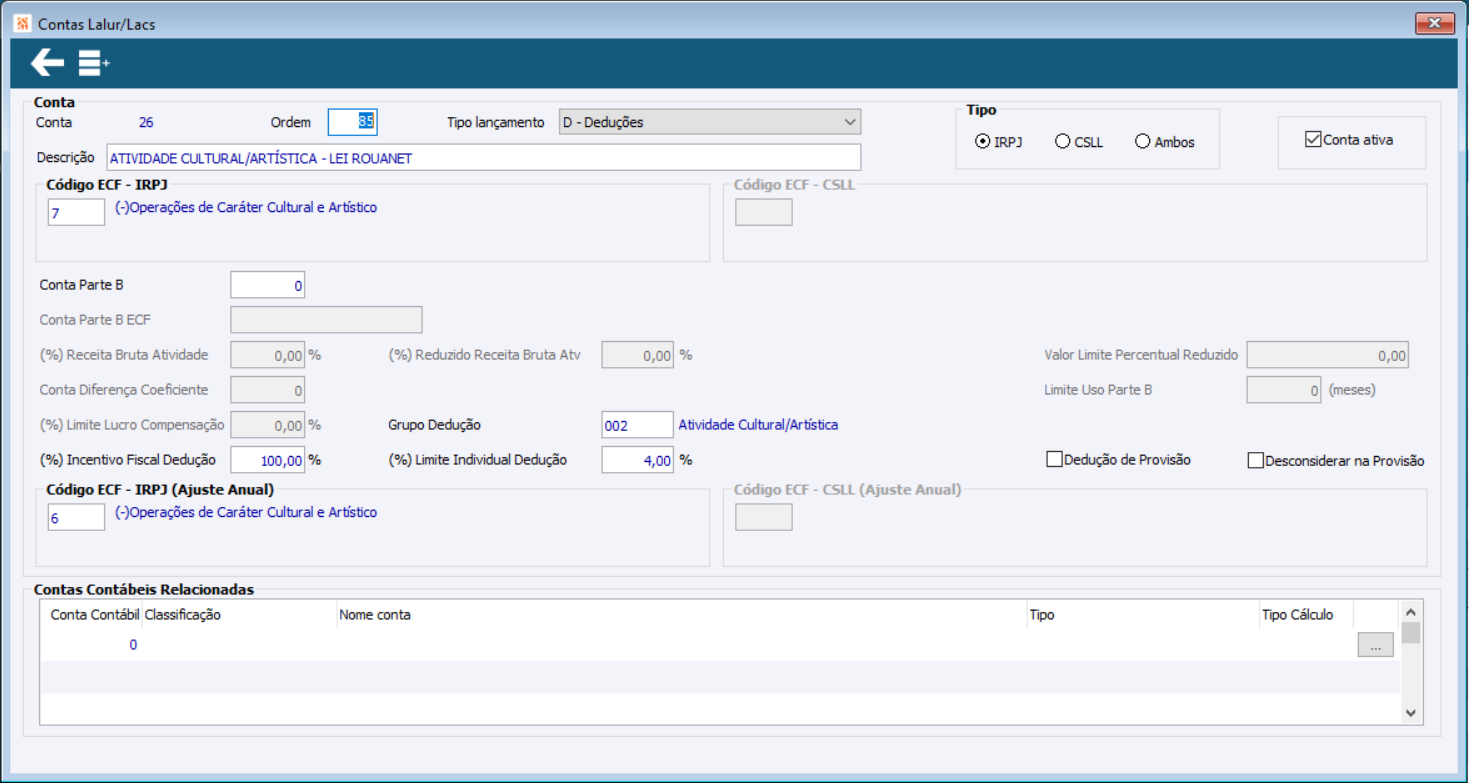Focus the Conta Parte B field
Viewport: 1469px width, 783px height.
(267, 285)
